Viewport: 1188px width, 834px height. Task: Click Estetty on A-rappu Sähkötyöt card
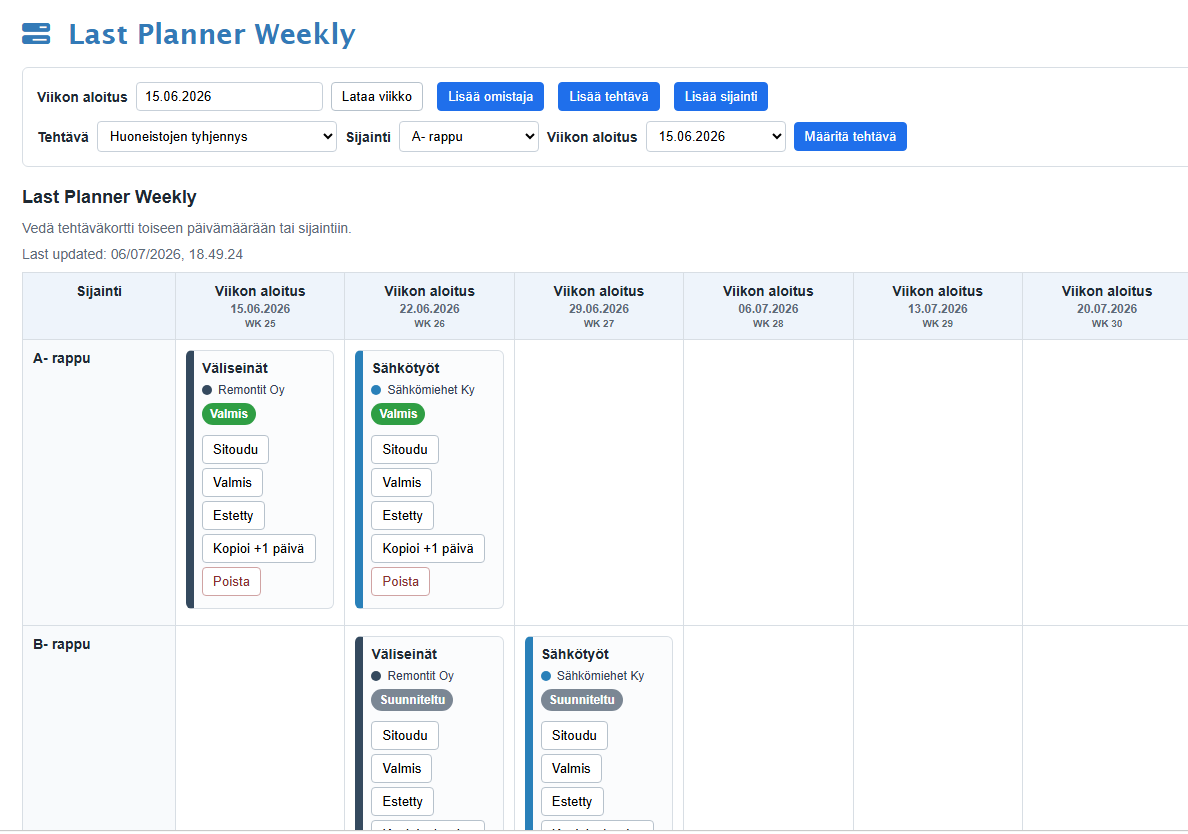[402, 515]
